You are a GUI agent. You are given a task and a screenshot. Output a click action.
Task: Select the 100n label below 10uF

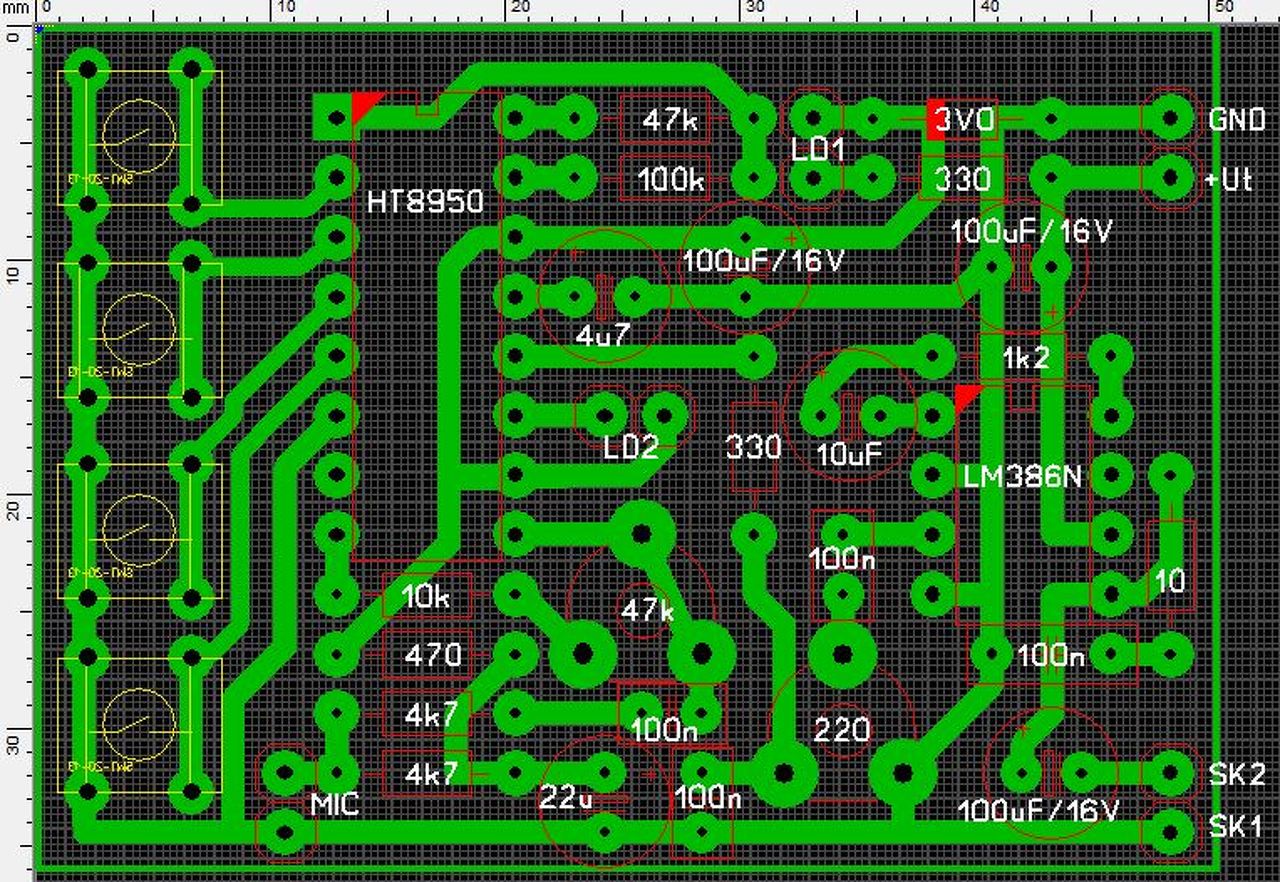coord(842,558)
